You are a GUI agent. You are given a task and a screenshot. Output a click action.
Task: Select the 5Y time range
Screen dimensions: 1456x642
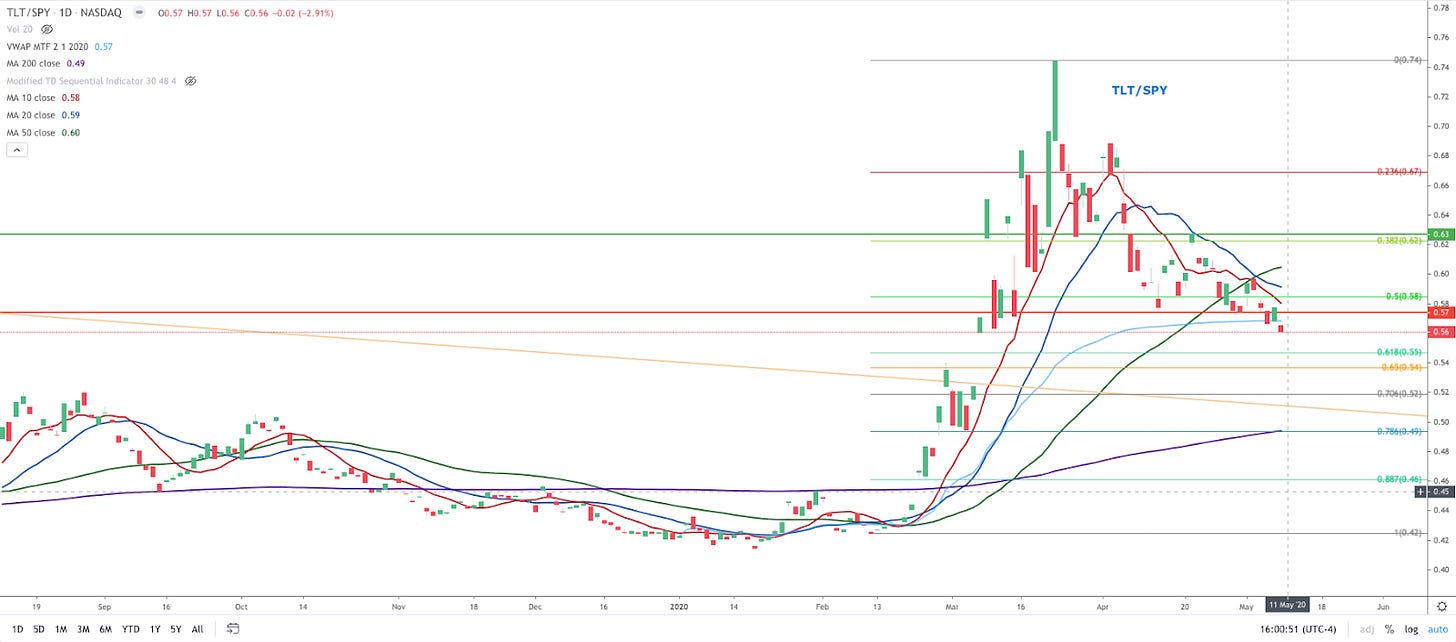coord(175,629)
